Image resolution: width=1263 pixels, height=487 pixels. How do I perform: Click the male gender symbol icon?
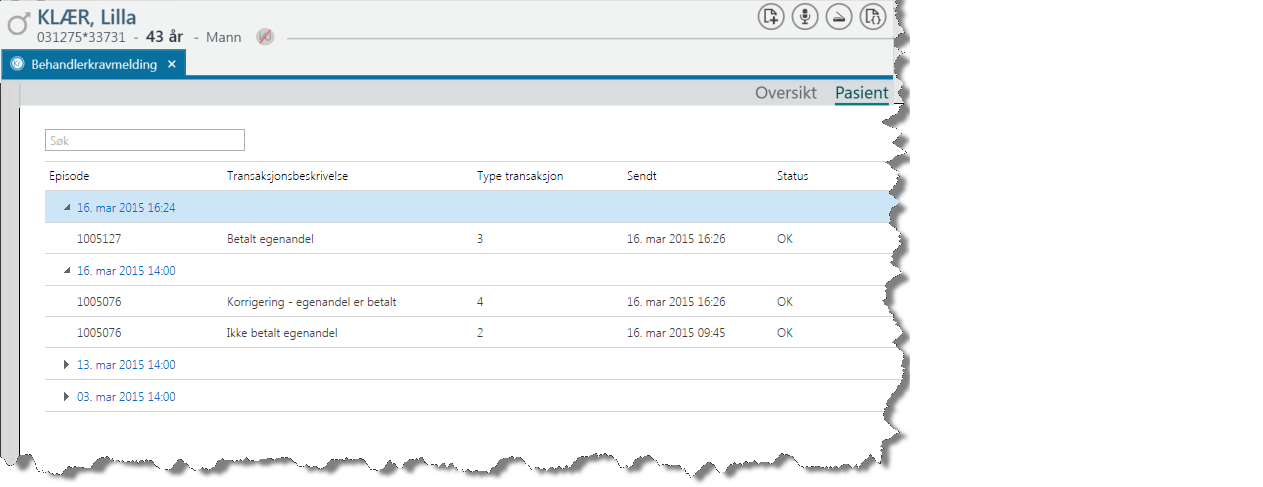pyautogui.click(x=18, y=24)
